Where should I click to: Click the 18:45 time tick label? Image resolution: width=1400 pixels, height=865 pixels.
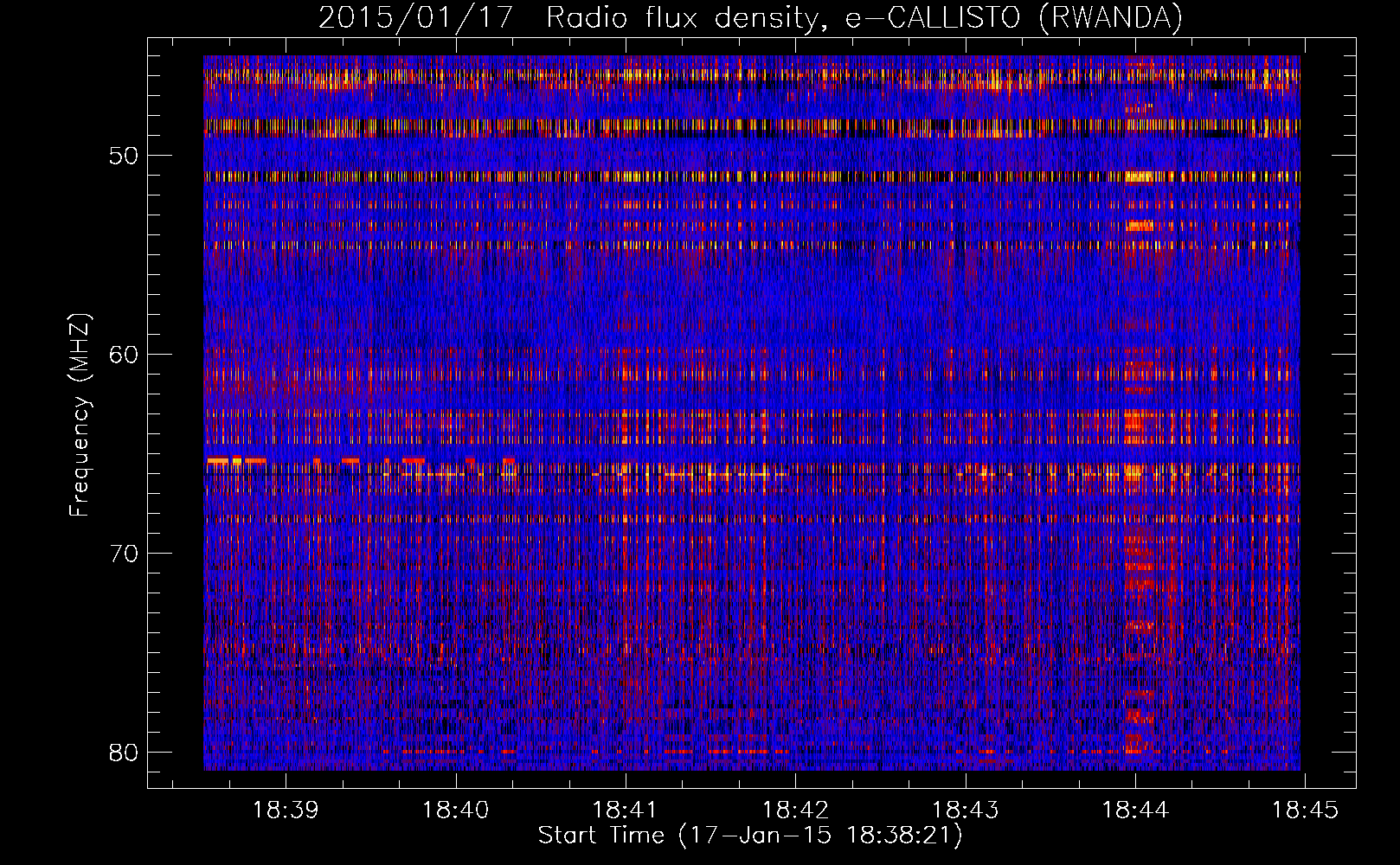click(1305, 811)
